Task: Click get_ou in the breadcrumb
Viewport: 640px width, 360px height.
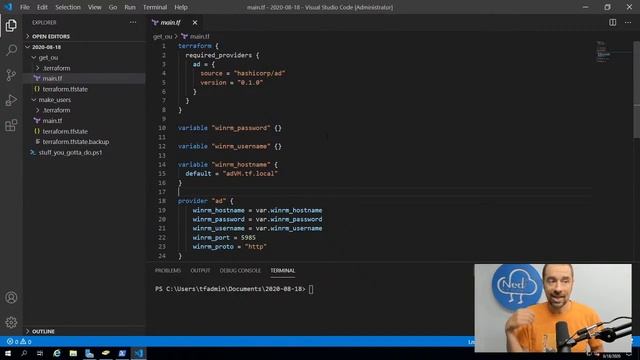Action: [x=162, y=36]
